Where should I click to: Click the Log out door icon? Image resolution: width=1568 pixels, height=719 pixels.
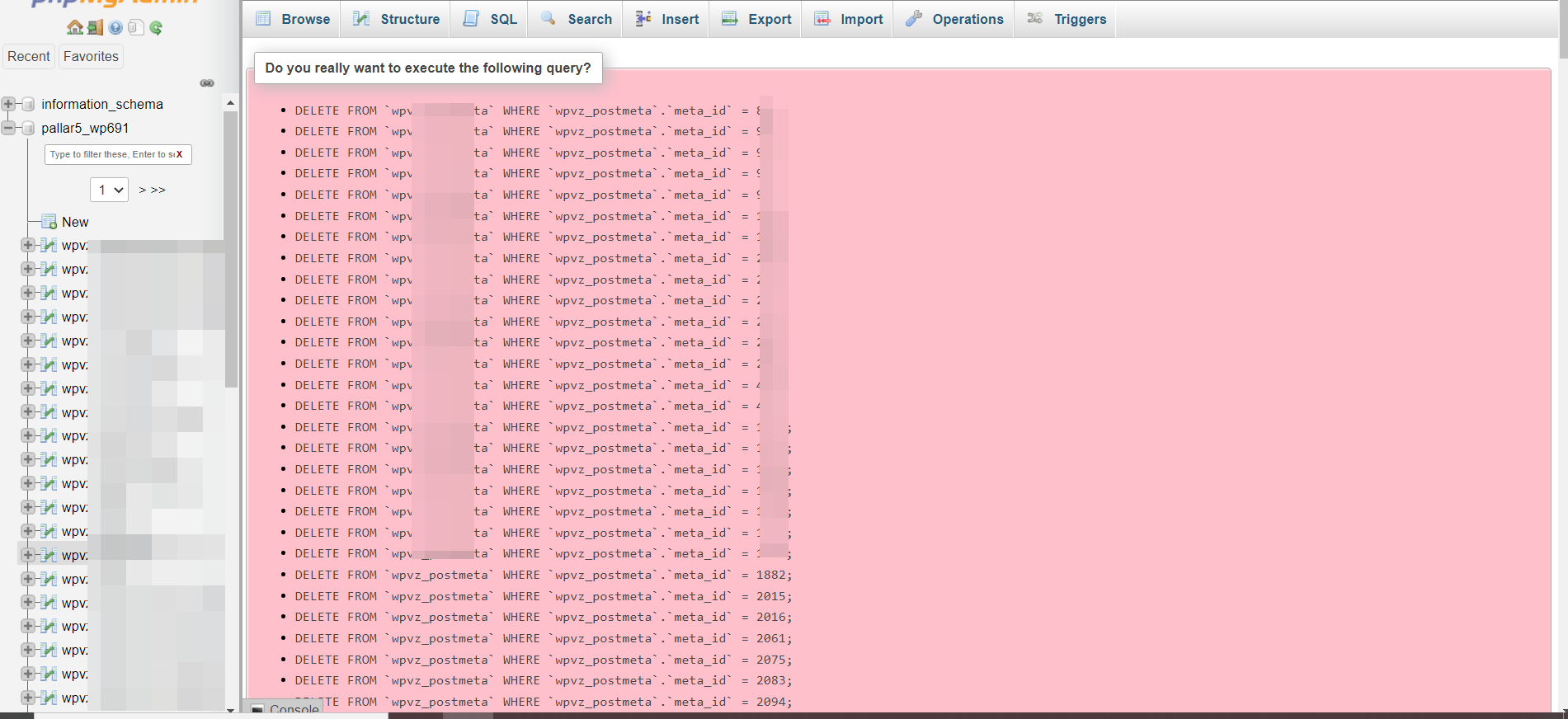coord(96,28)
